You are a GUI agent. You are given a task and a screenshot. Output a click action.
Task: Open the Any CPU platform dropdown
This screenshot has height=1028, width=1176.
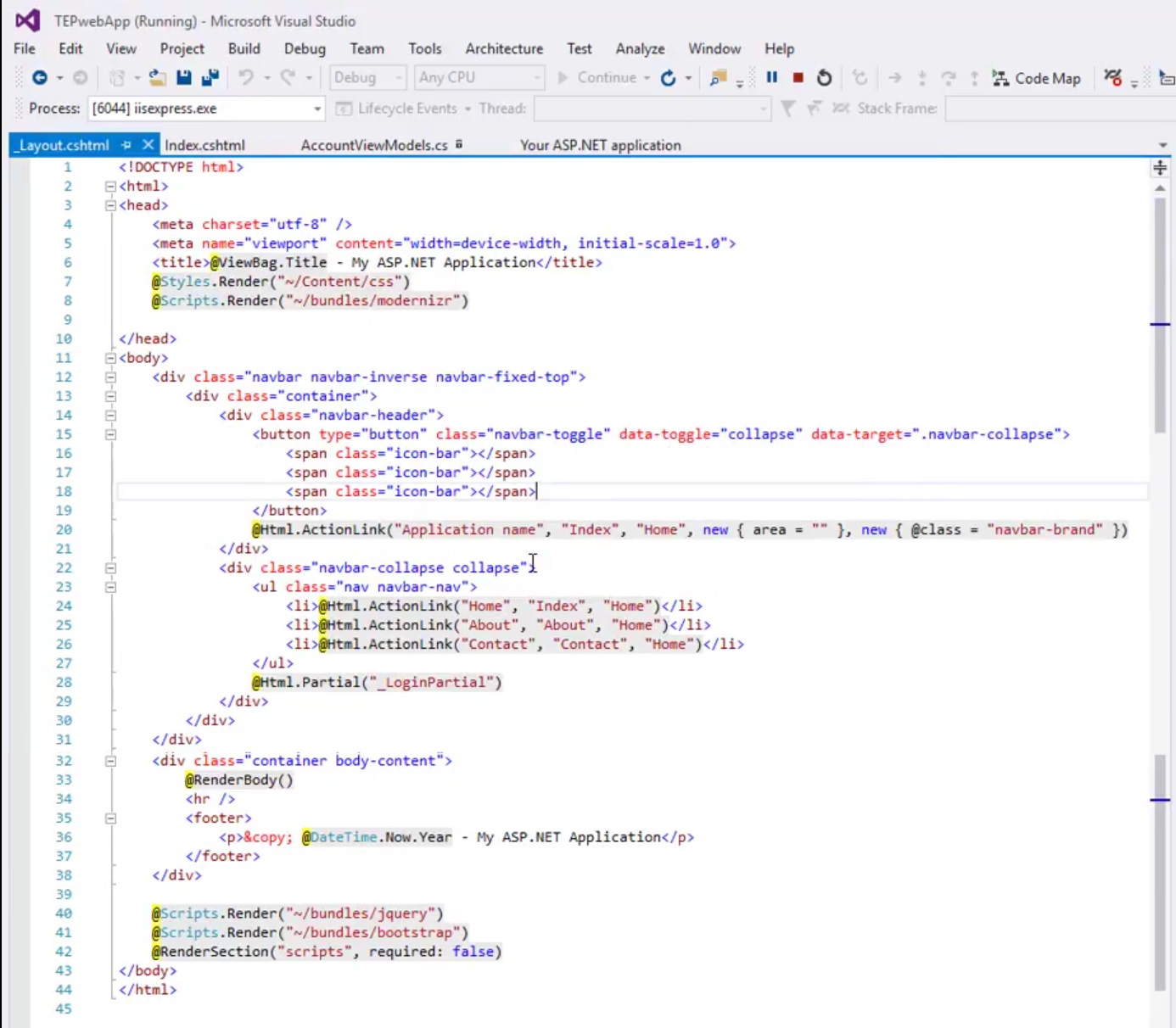pyautogui.click(x=479, y=78)
